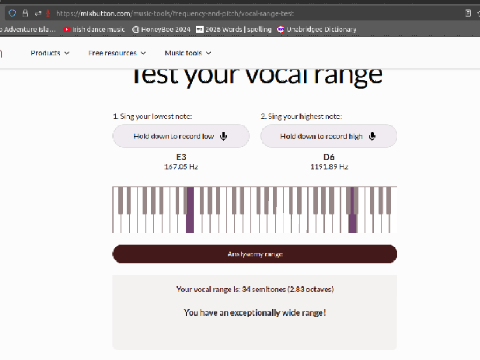Open the Irish dance music YouTube bookmark

pos(94,29)
